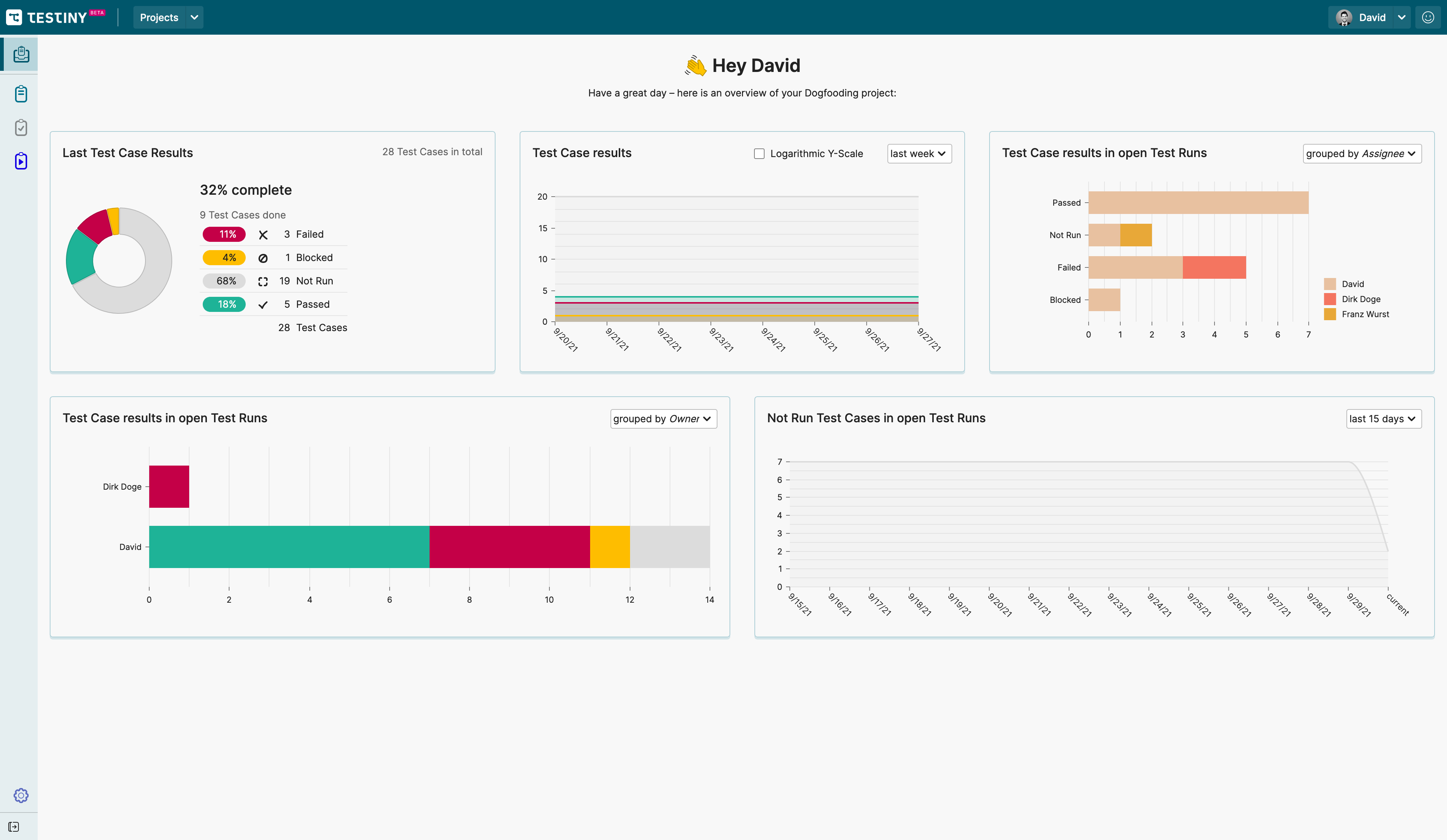The height and width of the screenshot is (840, 1447).
Task: Open the test runs play icon
Action: tap(21, 161)
